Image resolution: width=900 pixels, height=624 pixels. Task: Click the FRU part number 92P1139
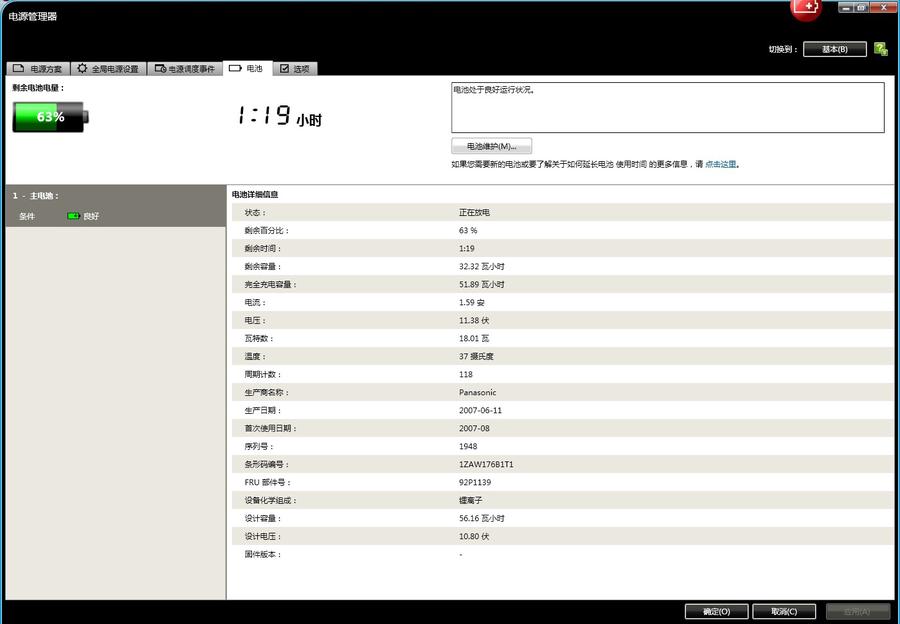click(x=475, y=482)
